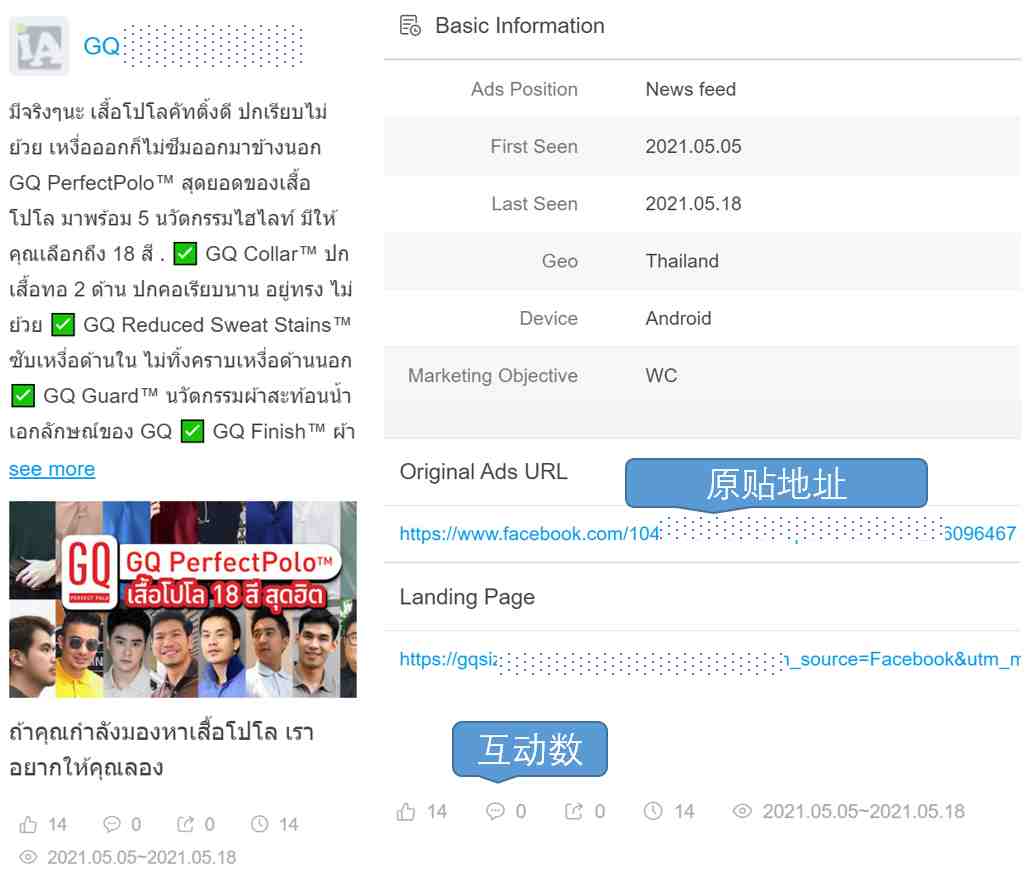Click the comment icon in the details panel
Viewport: 1029px width, 878px height.
click(x=495, y=811)
